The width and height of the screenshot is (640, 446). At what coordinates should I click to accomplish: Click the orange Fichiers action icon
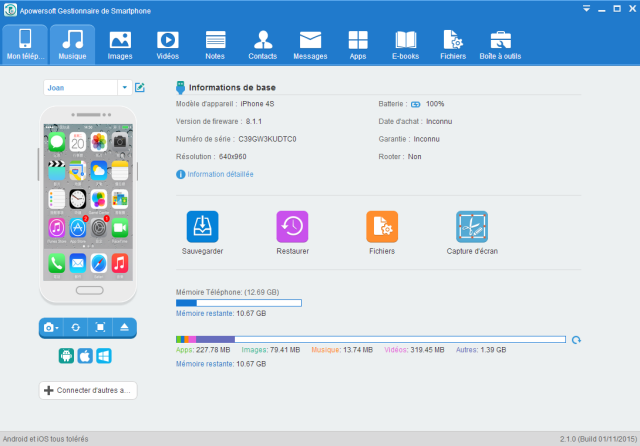pyautogui.click(x=382, y=227)
